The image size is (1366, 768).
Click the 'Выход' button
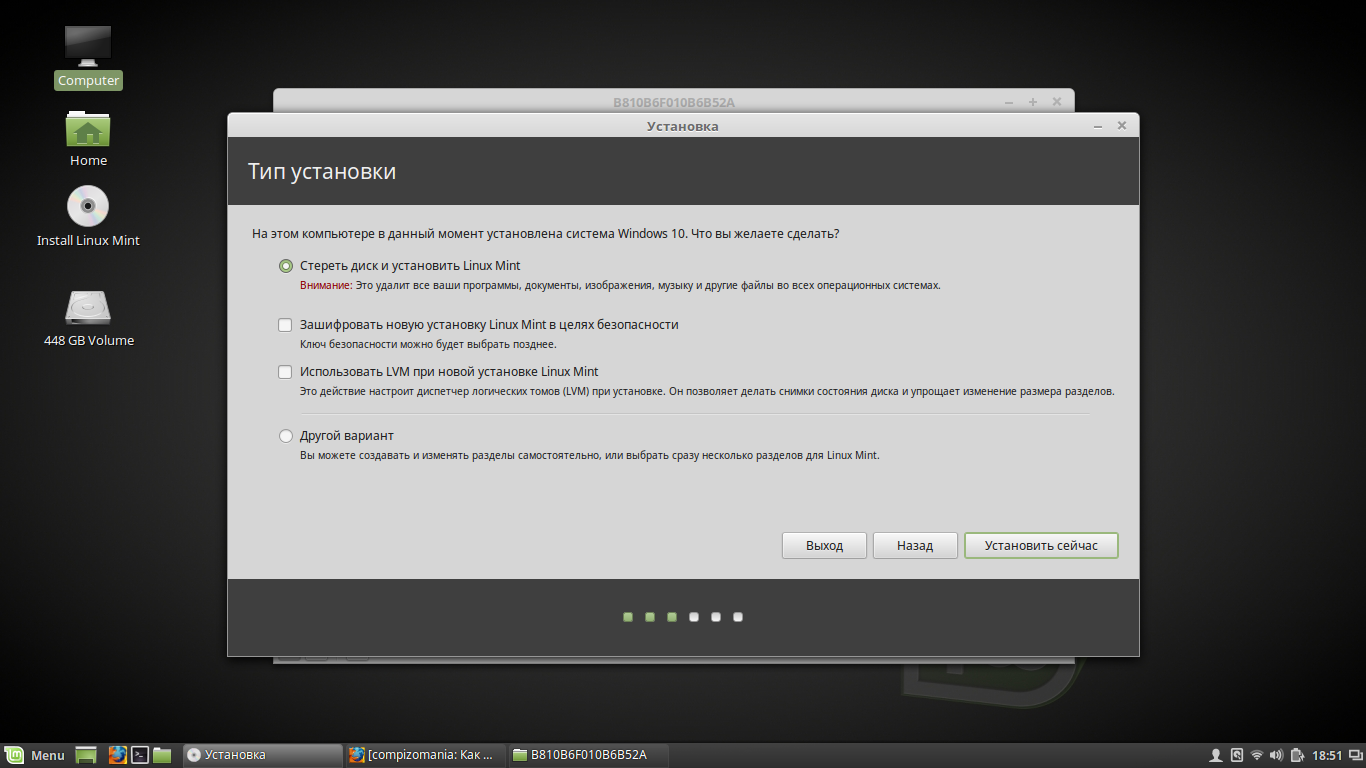[824, 546]
